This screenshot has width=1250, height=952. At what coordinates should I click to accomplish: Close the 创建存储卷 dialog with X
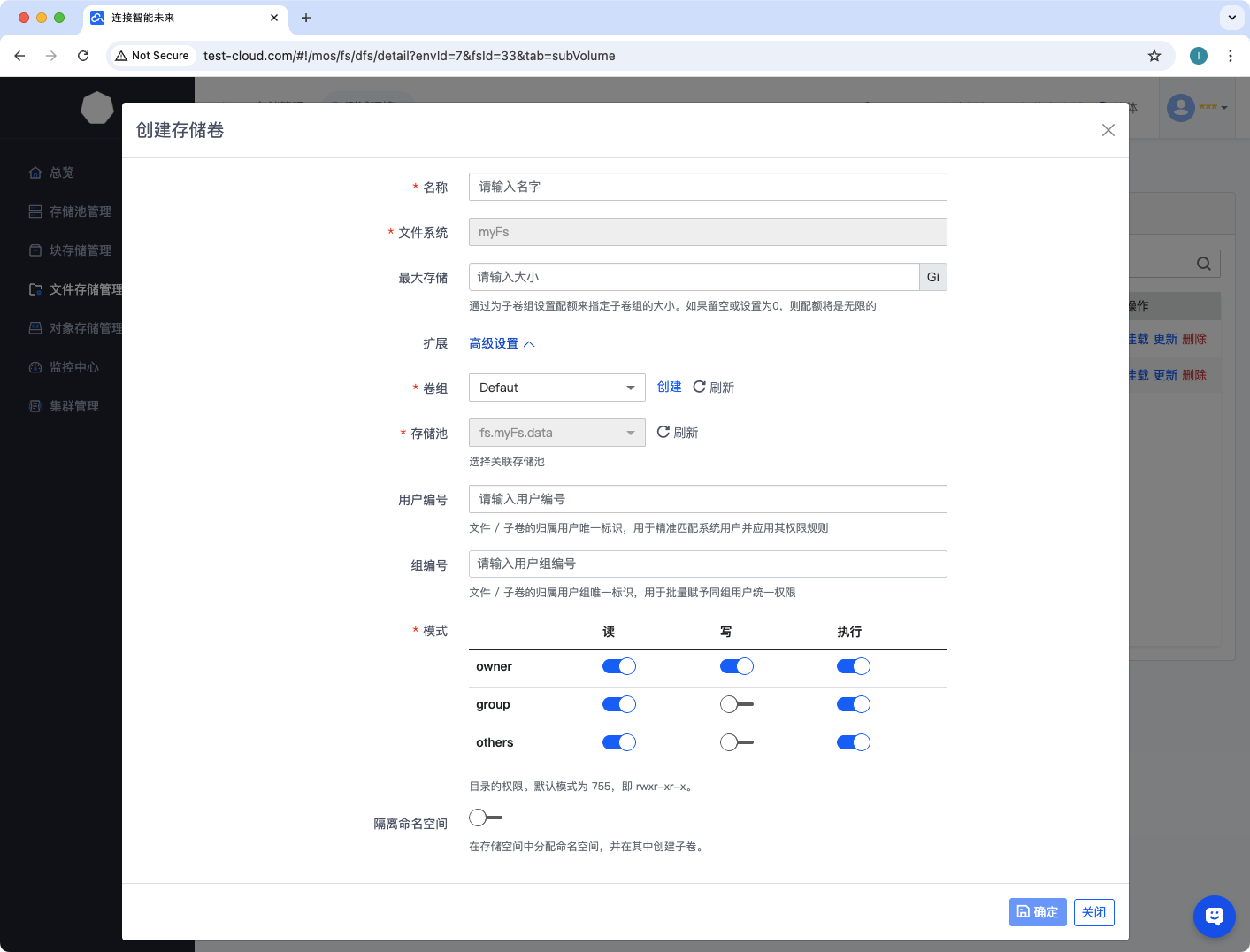coord(1108,130)
